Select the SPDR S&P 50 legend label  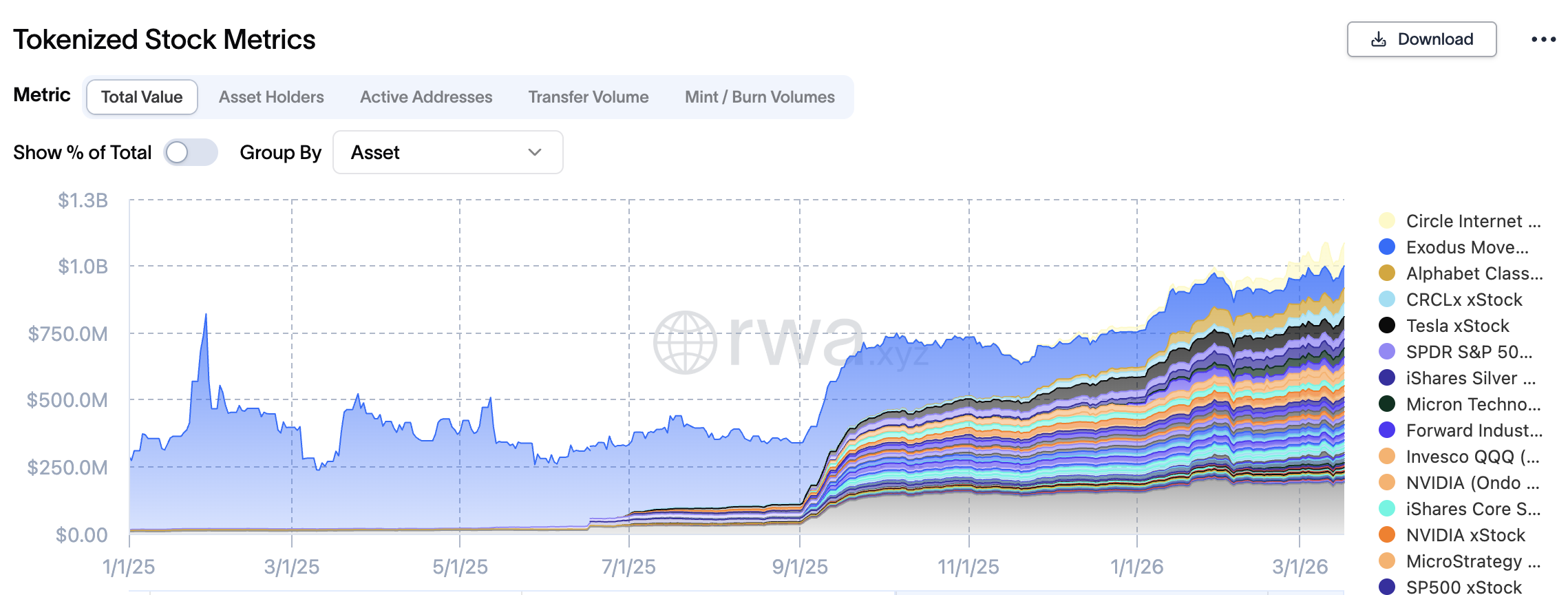coord(1470,352)
